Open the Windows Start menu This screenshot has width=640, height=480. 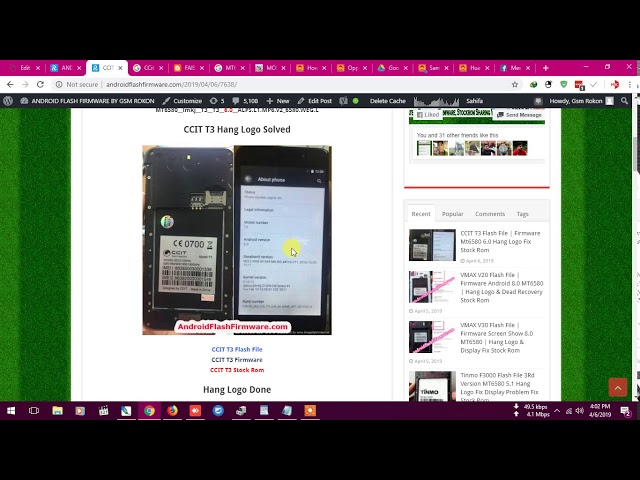click(11, 411)
